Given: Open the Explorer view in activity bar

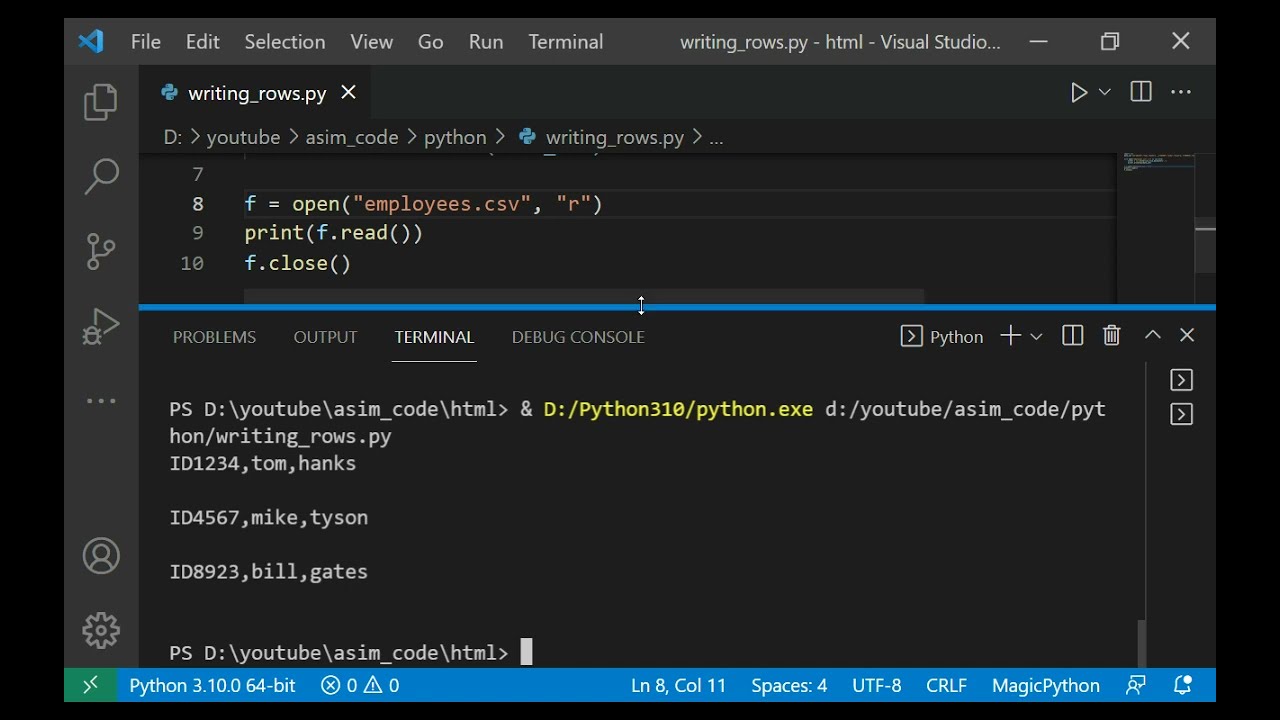Looking at the screenshot, I should (100, 102).
